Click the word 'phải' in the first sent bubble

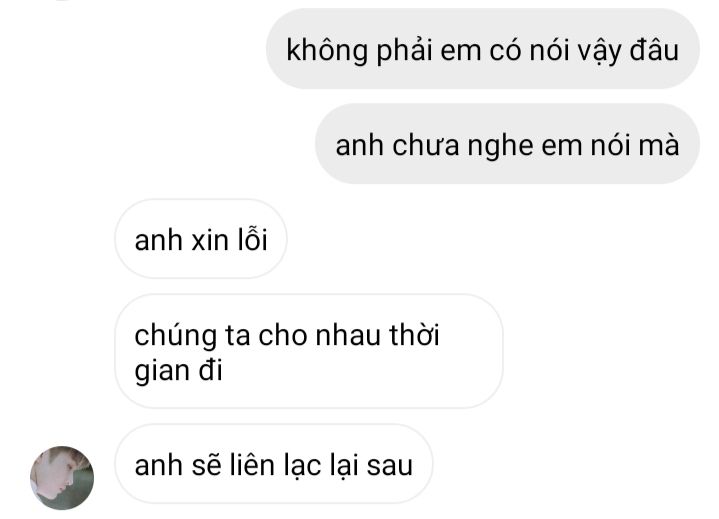click(x=404, y=50)
